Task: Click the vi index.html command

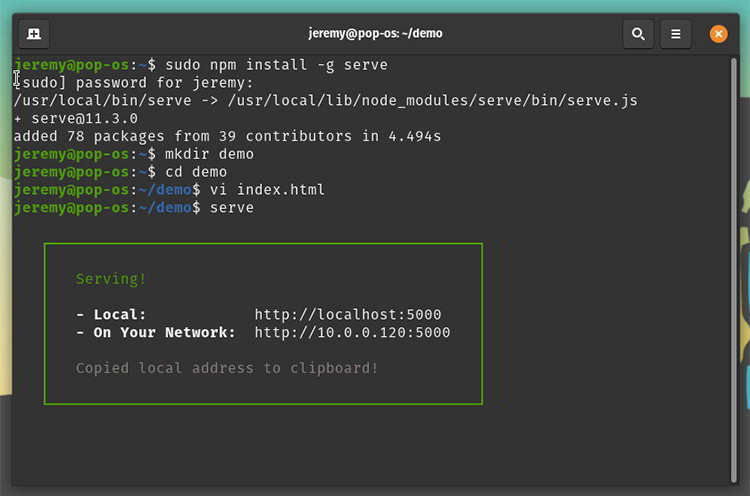Action: coord(267,190)
